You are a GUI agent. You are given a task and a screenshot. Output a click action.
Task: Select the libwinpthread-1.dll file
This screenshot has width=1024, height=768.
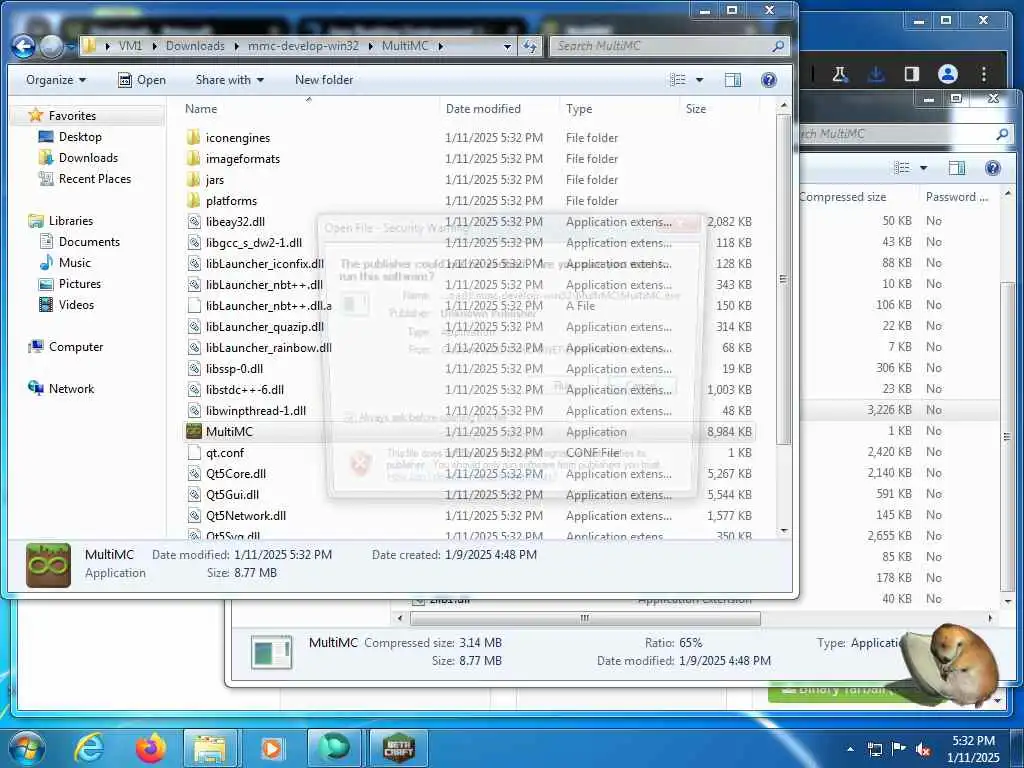pos(255,410)
